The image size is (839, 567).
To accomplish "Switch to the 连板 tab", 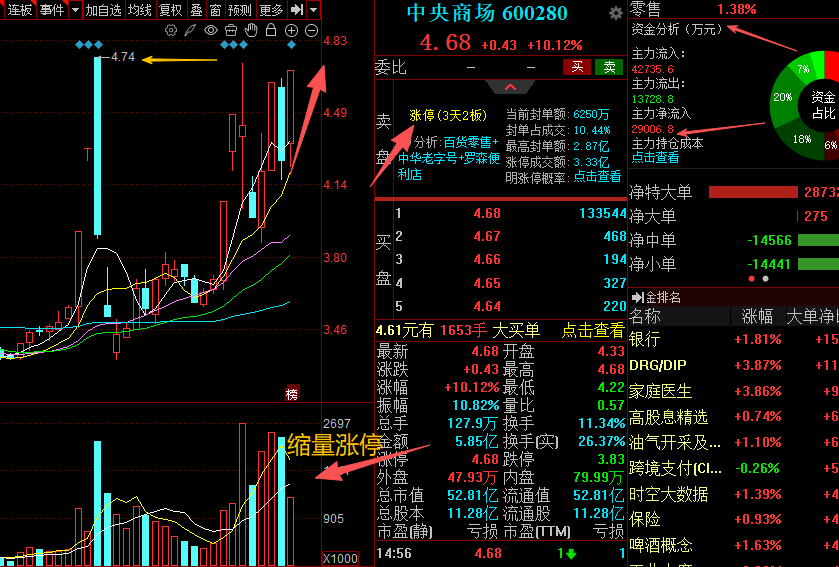I will pos(20,10).
